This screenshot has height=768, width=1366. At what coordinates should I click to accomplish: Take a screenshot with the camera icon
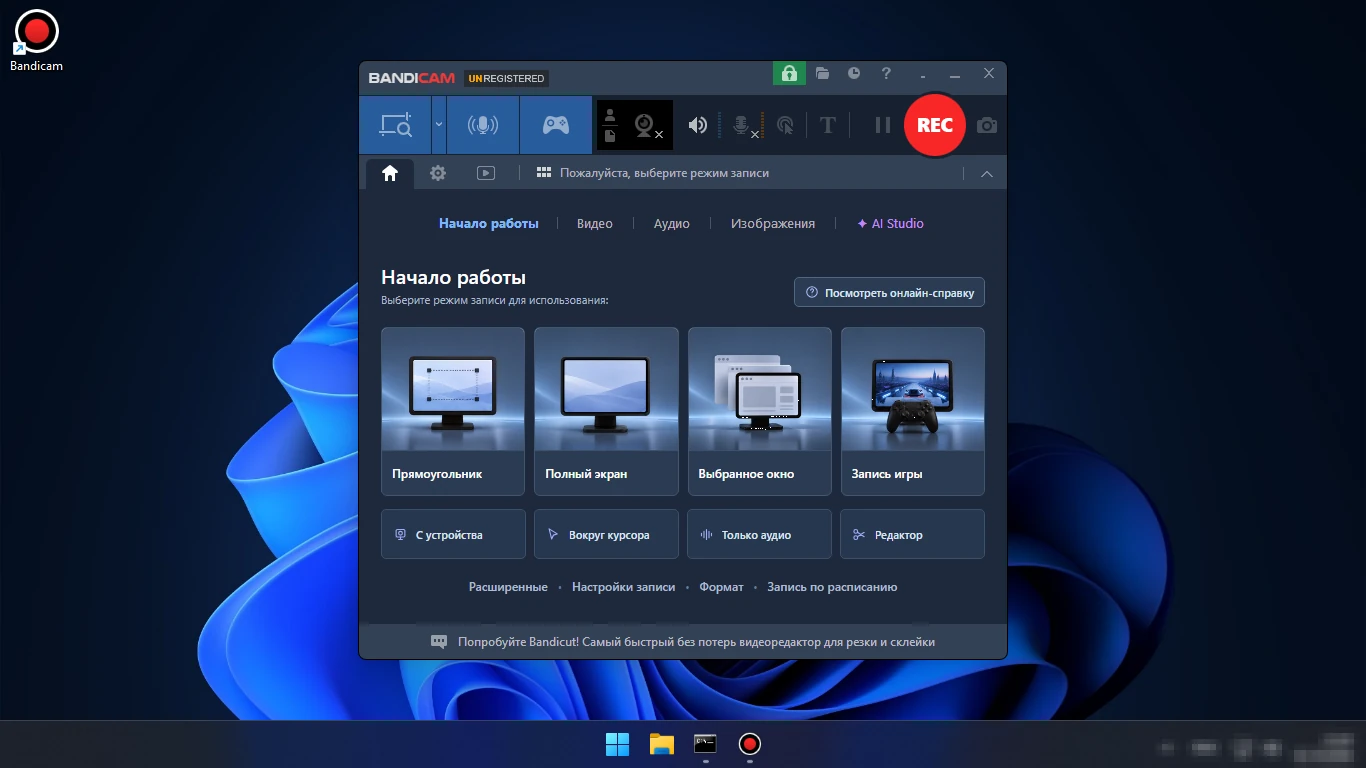[x=987, y=125]
